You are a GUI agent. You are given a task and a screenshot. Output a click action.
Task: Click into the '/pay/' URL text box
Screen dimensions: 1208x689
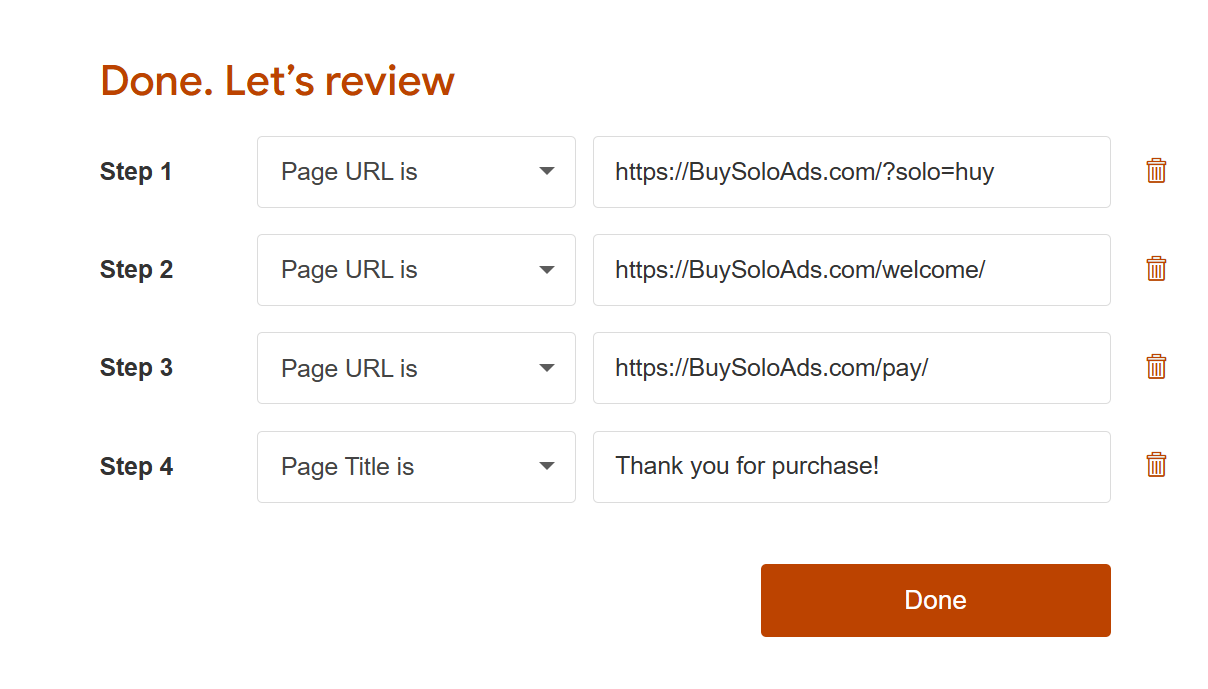(x=851, y=368)
